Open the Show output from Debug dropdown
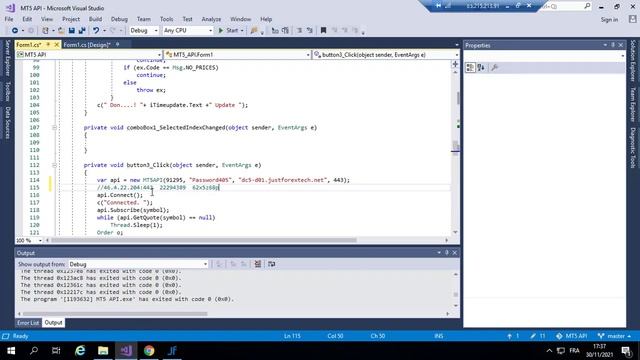The height and width of the screenshot is (360, 640). 138,264
